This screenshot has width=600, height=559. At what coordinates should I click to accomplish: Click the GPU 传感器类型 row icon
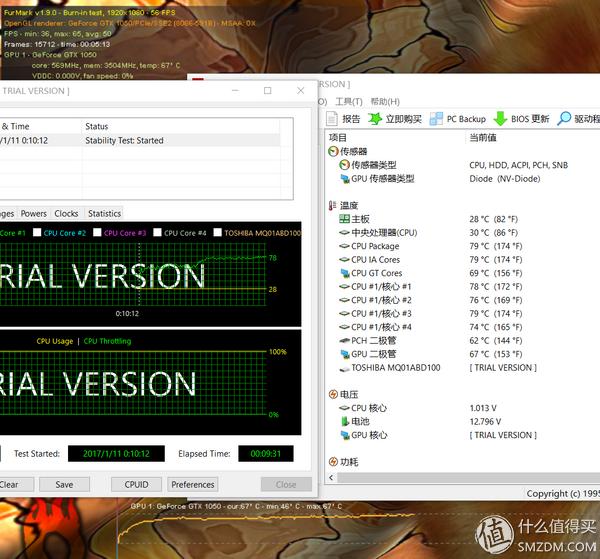point(345,179)
